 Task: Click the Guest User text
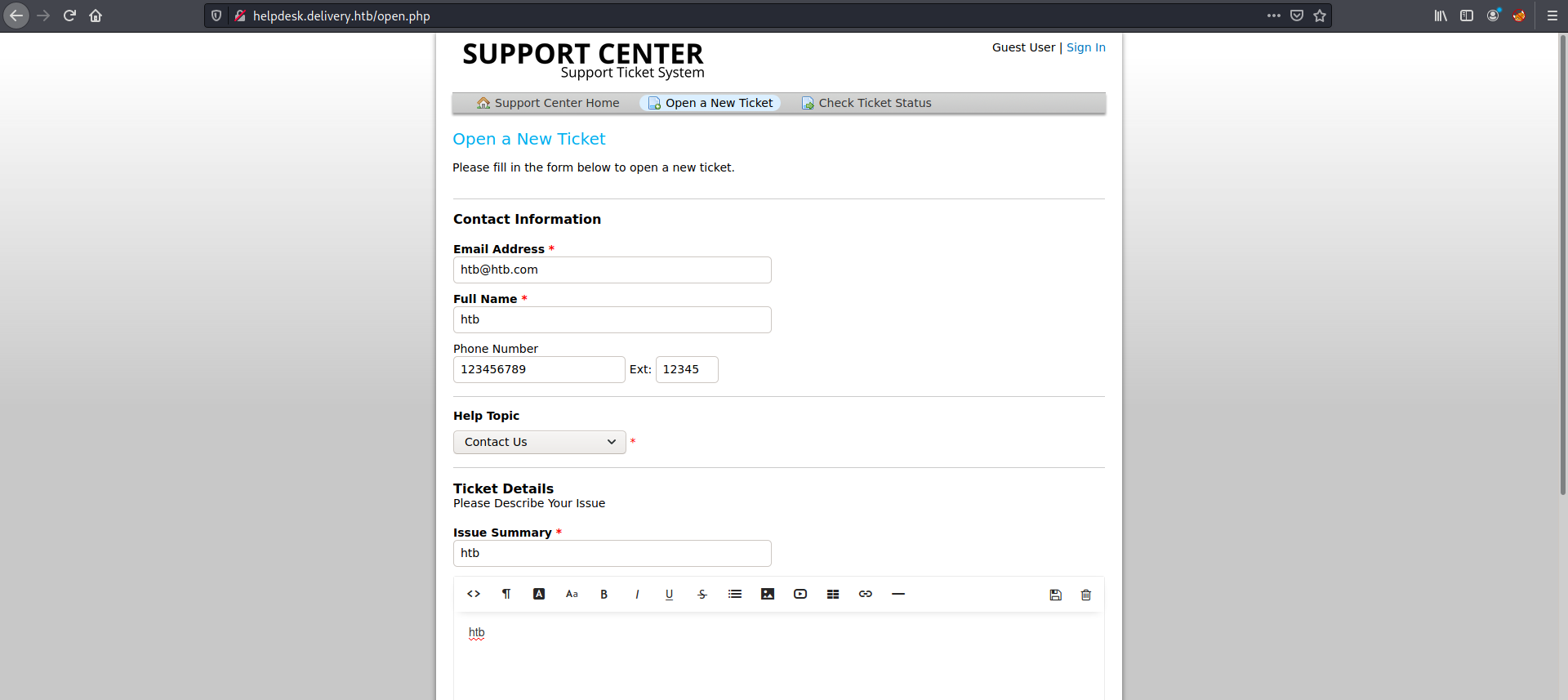coord(1023,47)
